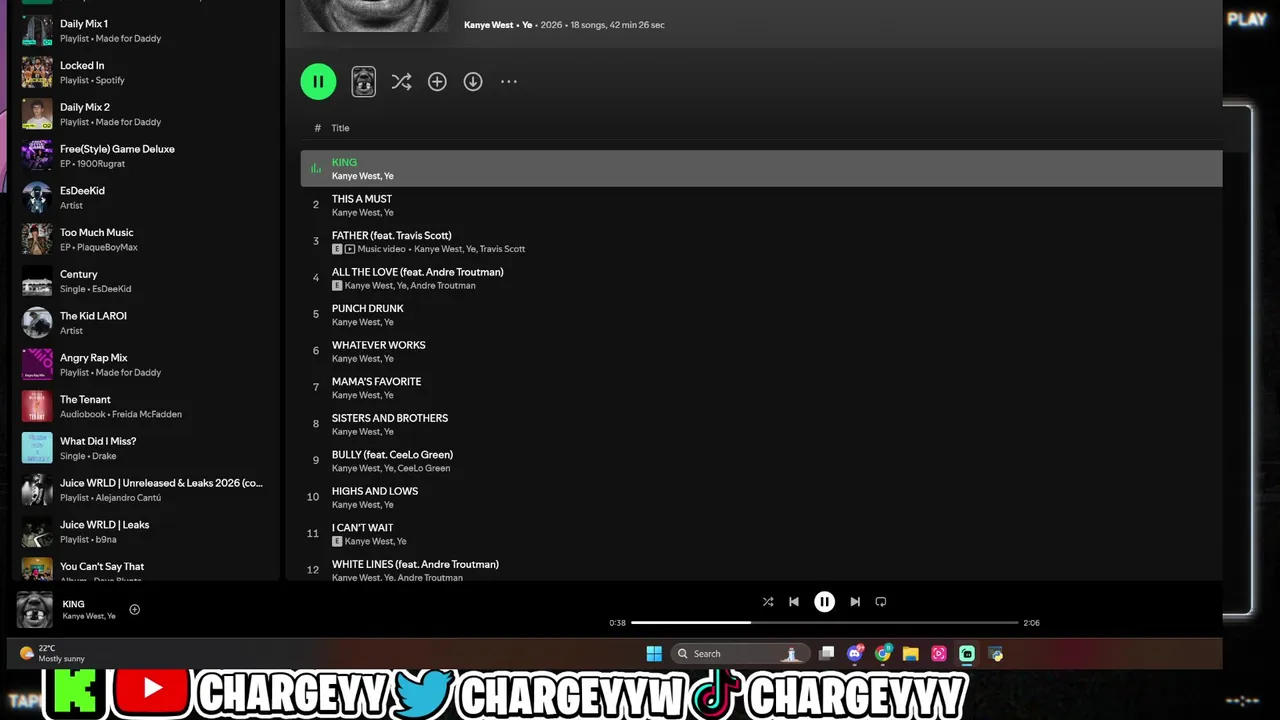Click the explicit badge on FATHER track

pos(337,249)
